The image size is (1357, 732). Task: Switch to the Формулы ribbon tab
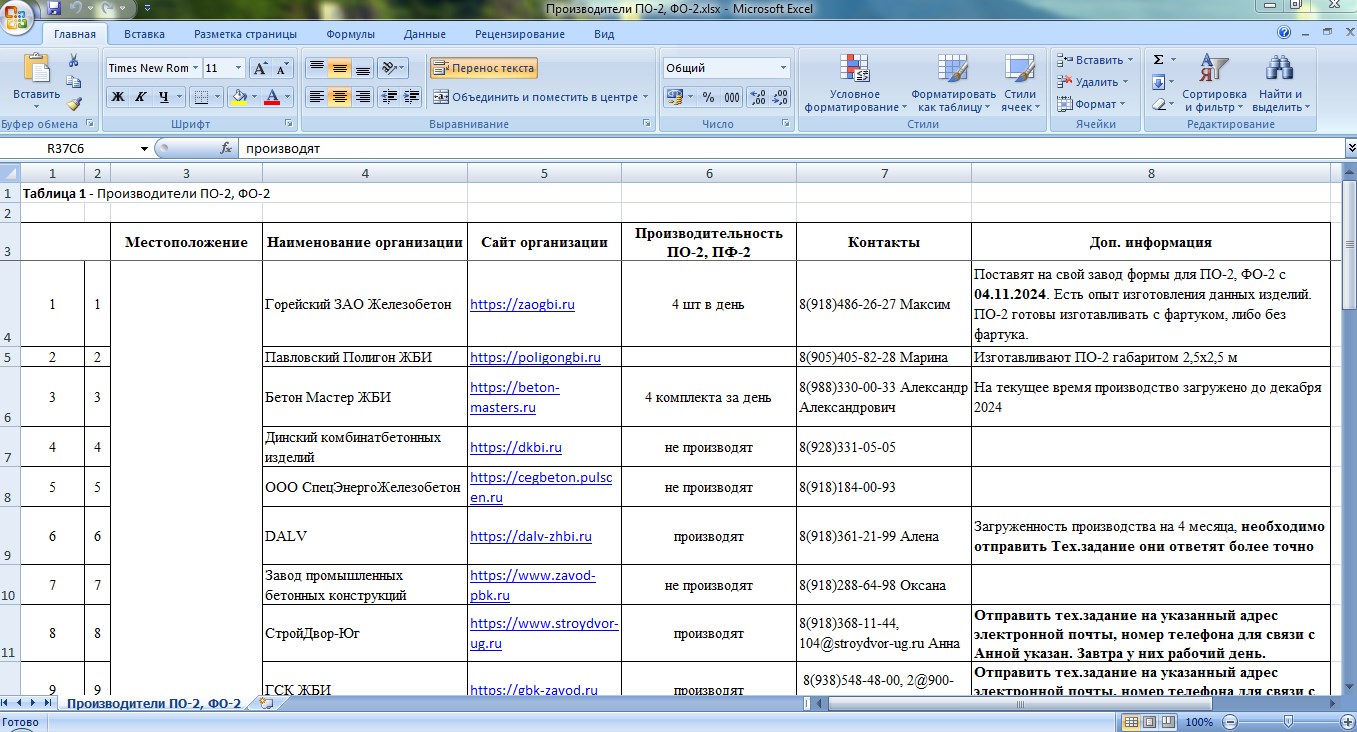click(x=350, y=34)
